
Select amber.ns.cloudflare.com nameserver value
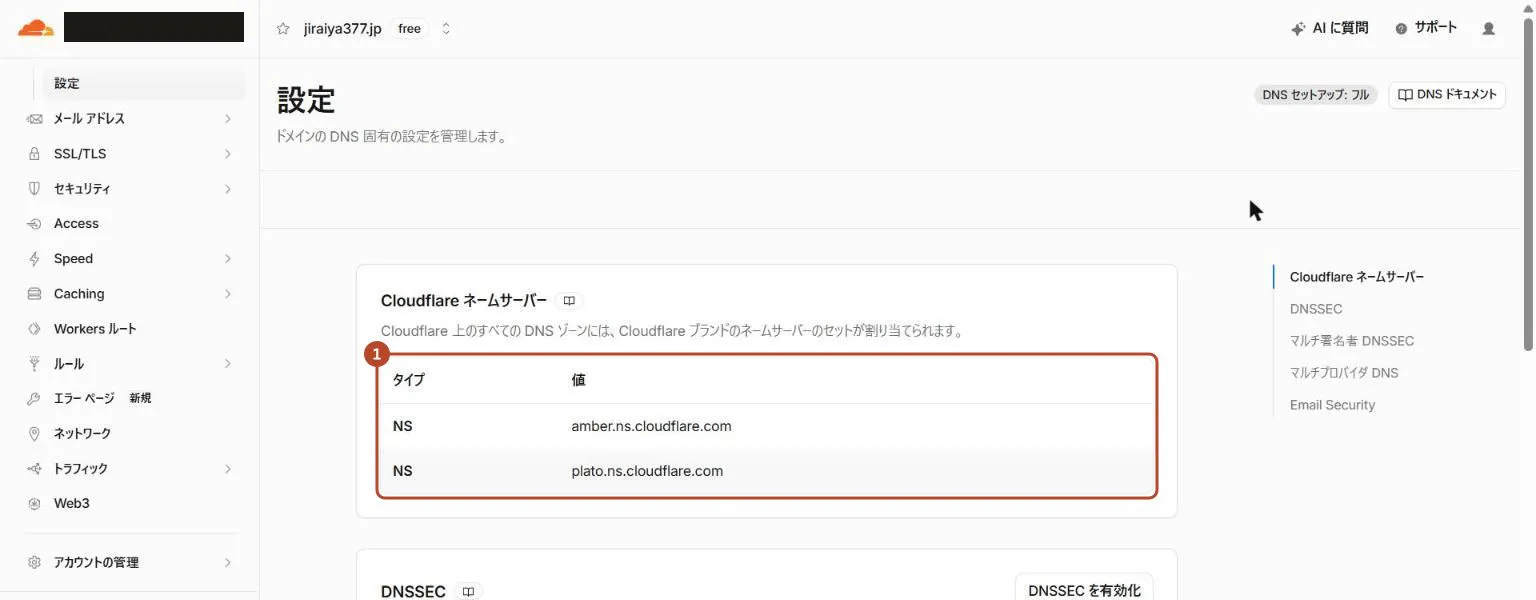pos(651,427)
